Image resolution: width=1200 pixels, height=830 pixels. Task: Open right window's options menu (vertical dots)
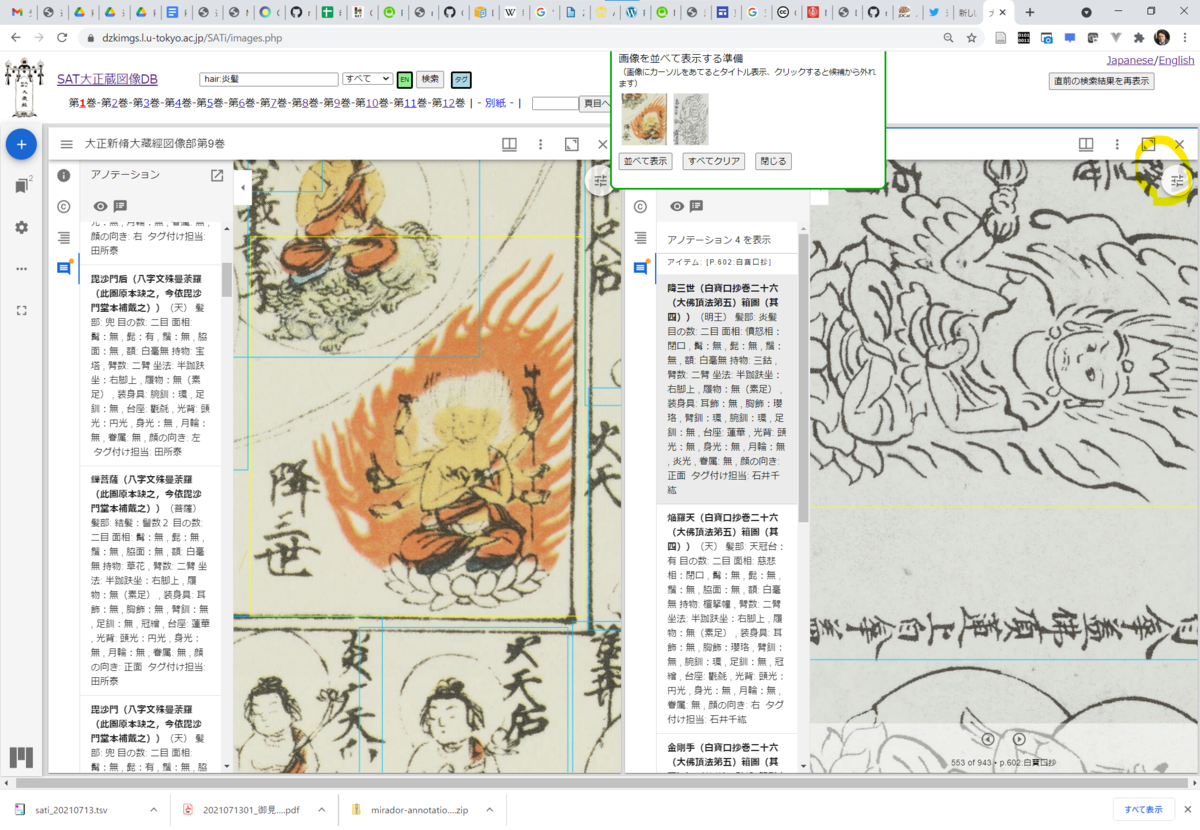(x=1117, y=144)
